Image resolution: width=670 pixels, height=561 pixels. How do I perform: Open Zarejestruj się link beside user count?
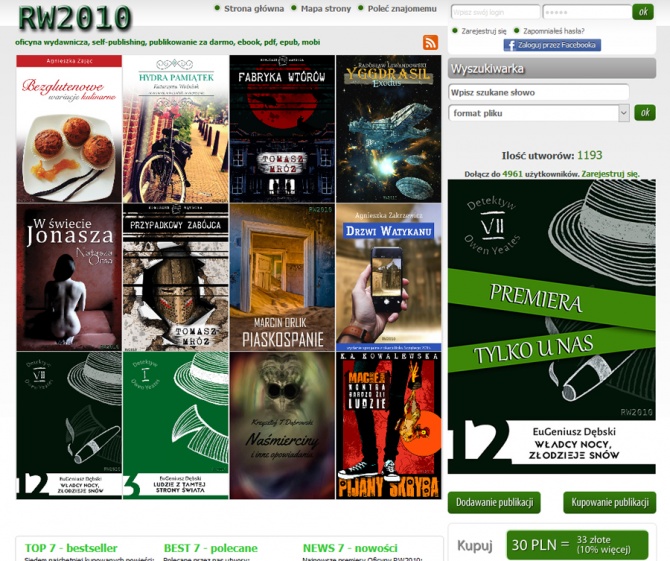tap(610, 174)
